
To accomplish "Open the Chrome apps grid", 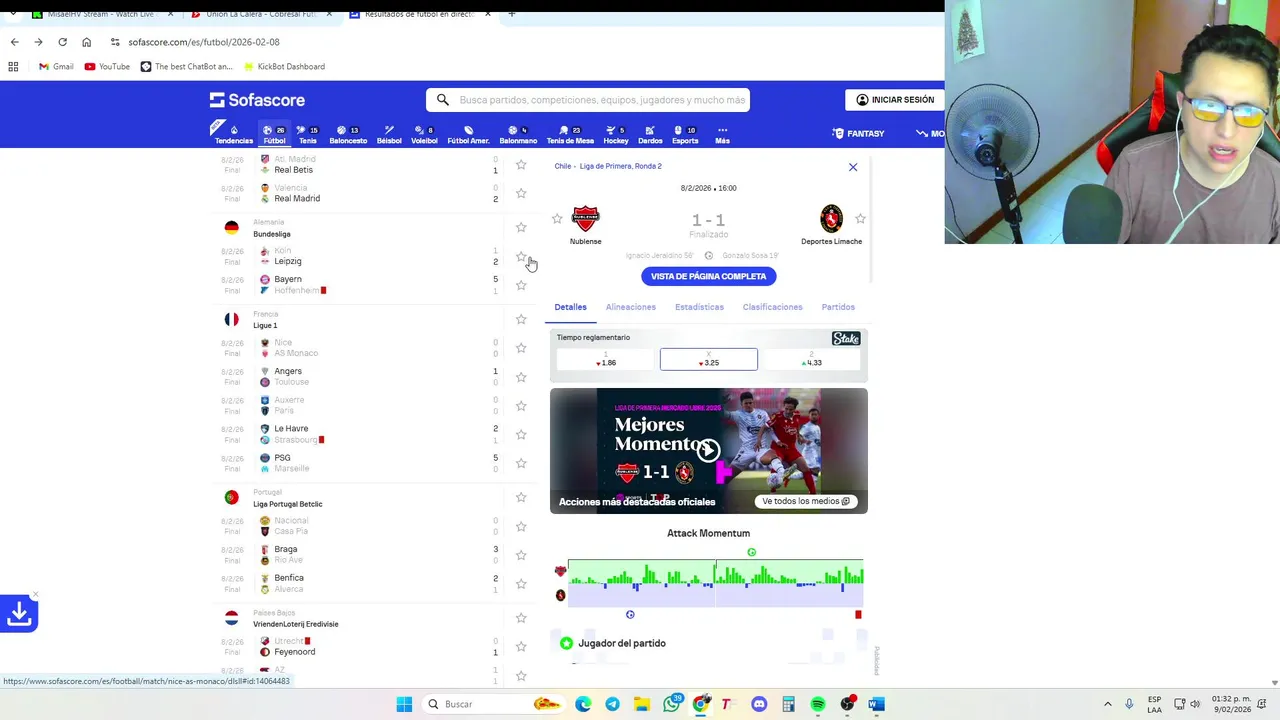I will click(x=13, y=67).
